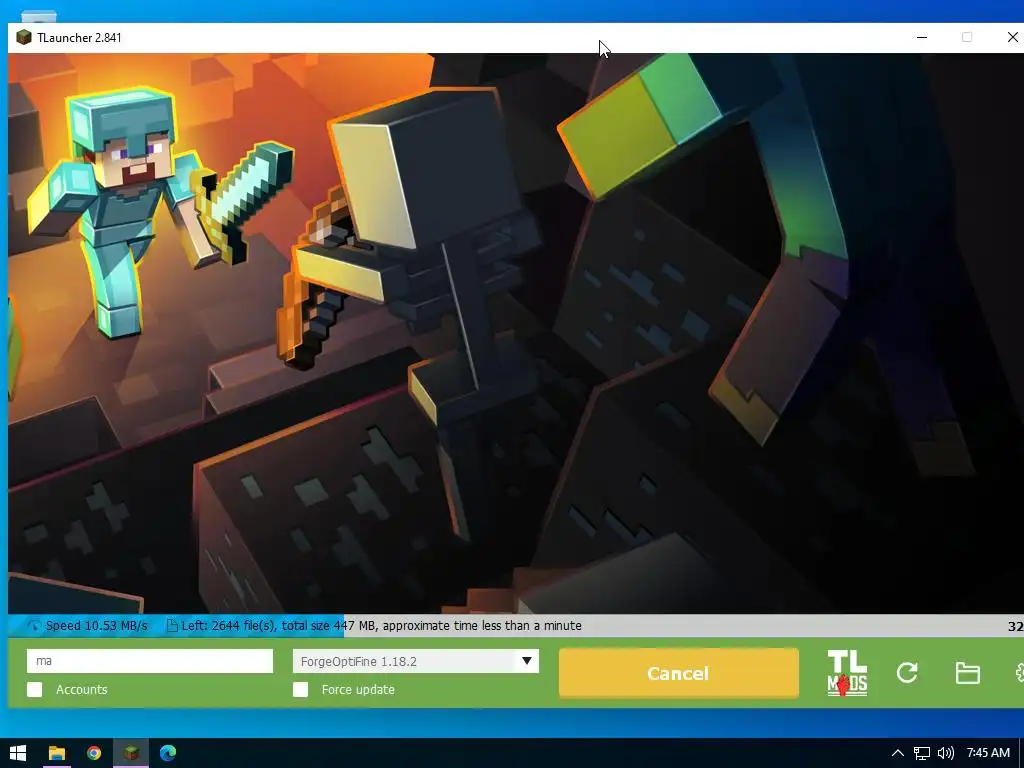Open the Windows Start menu
Screen dimensions: 1024x768
18,753
